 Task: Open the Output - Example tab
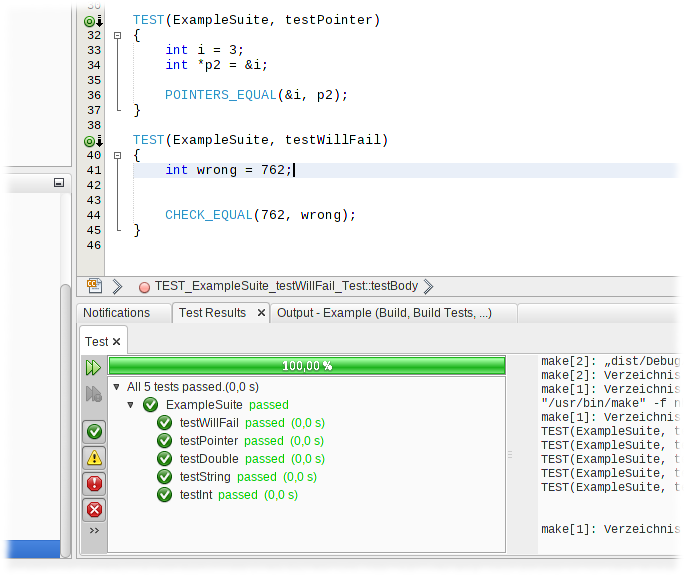click(384, 313)
